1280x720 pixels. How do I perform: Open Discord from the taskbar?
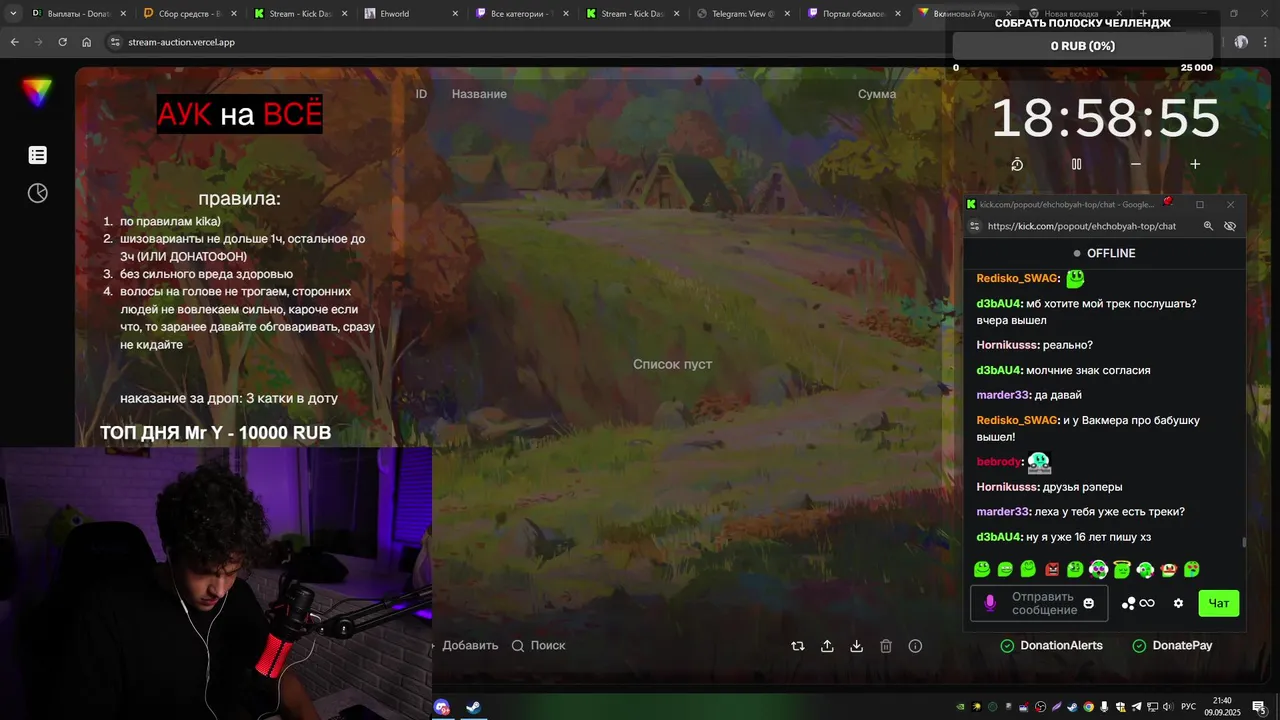click(442, 707)
